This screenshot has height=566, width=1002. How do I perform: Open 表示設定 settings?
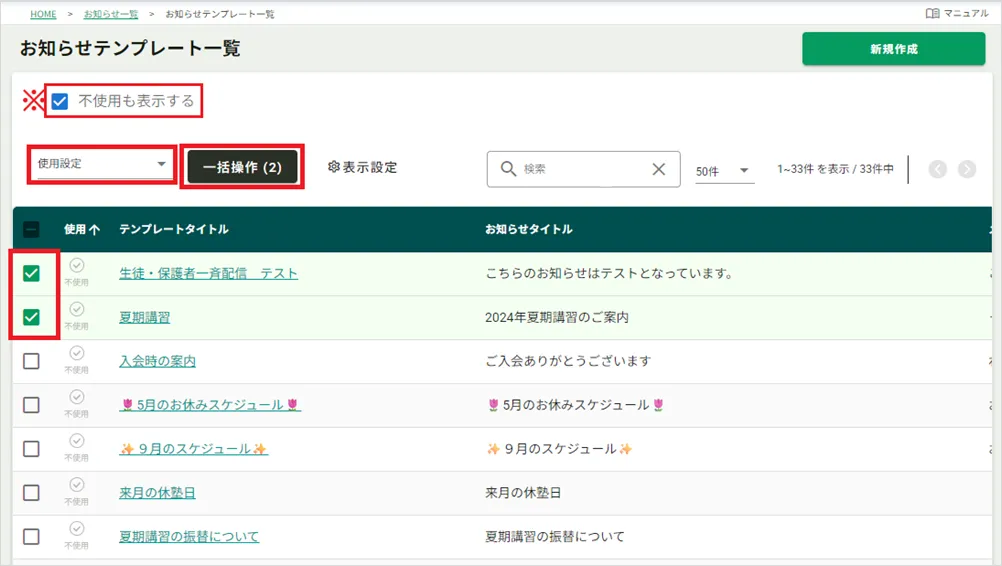362,167
